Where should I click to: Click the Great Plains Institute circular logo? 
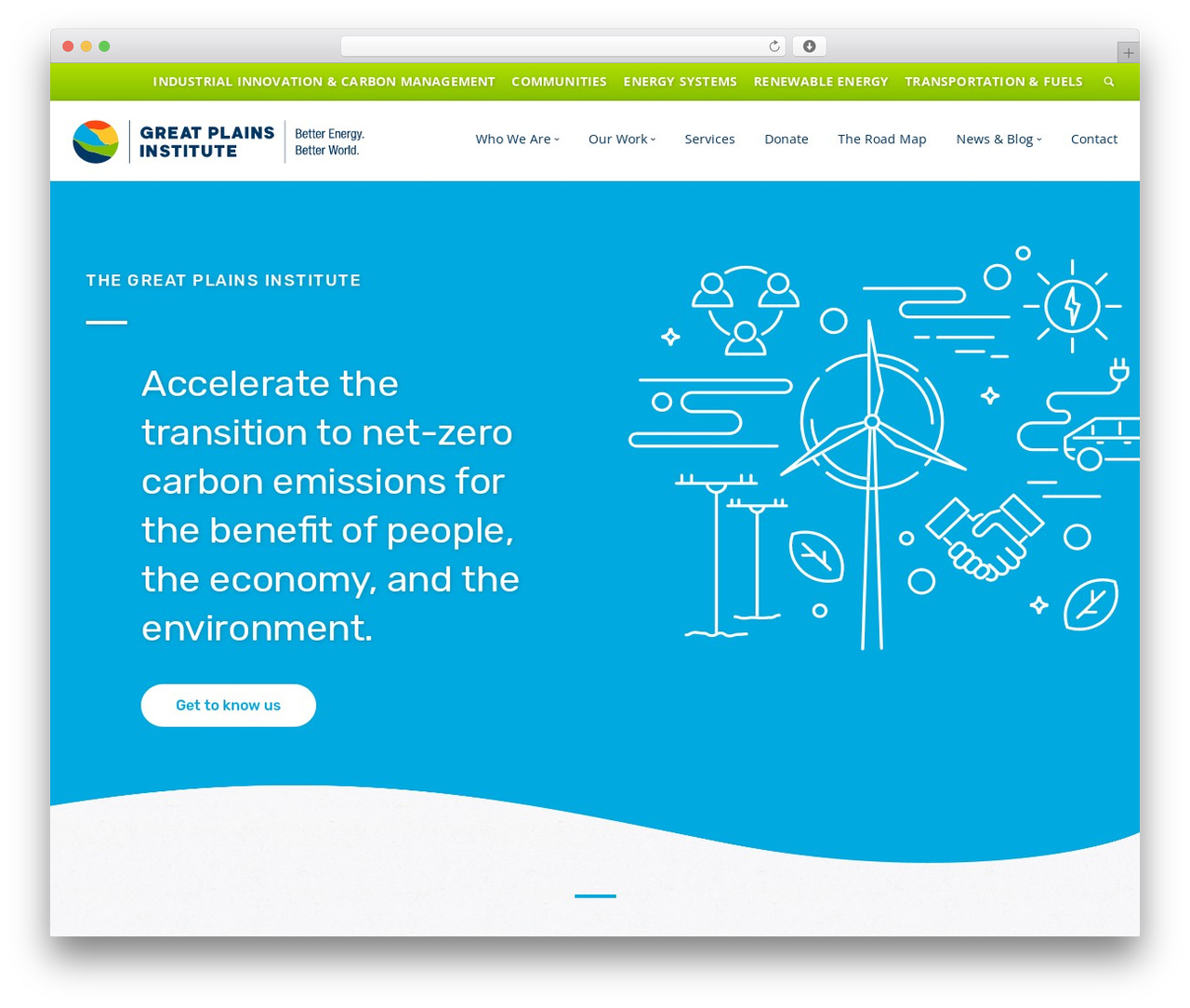coord(96,141)
